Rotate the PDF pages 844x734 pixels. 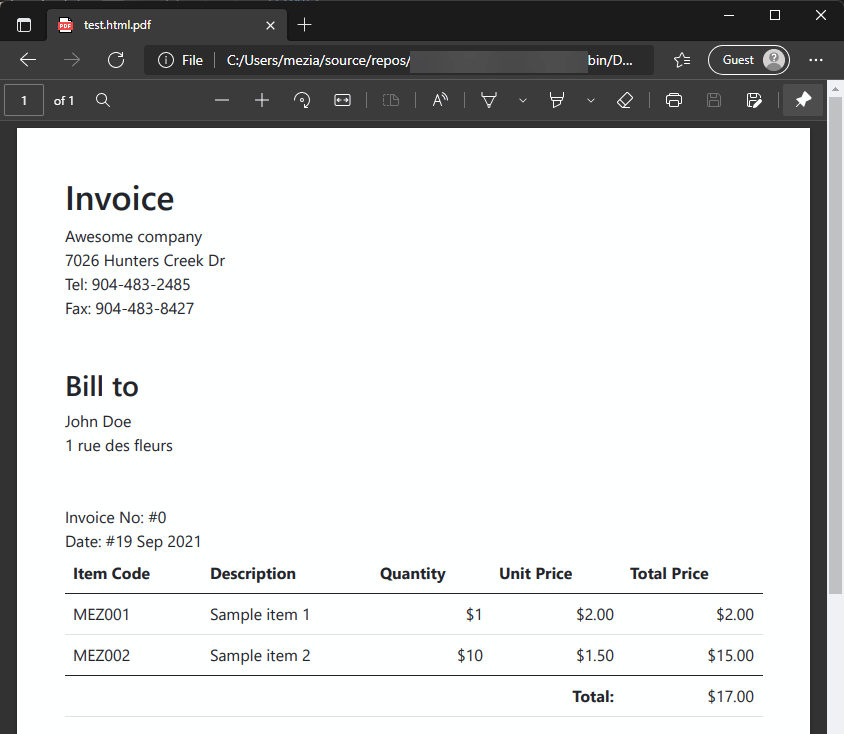point(302,100)
